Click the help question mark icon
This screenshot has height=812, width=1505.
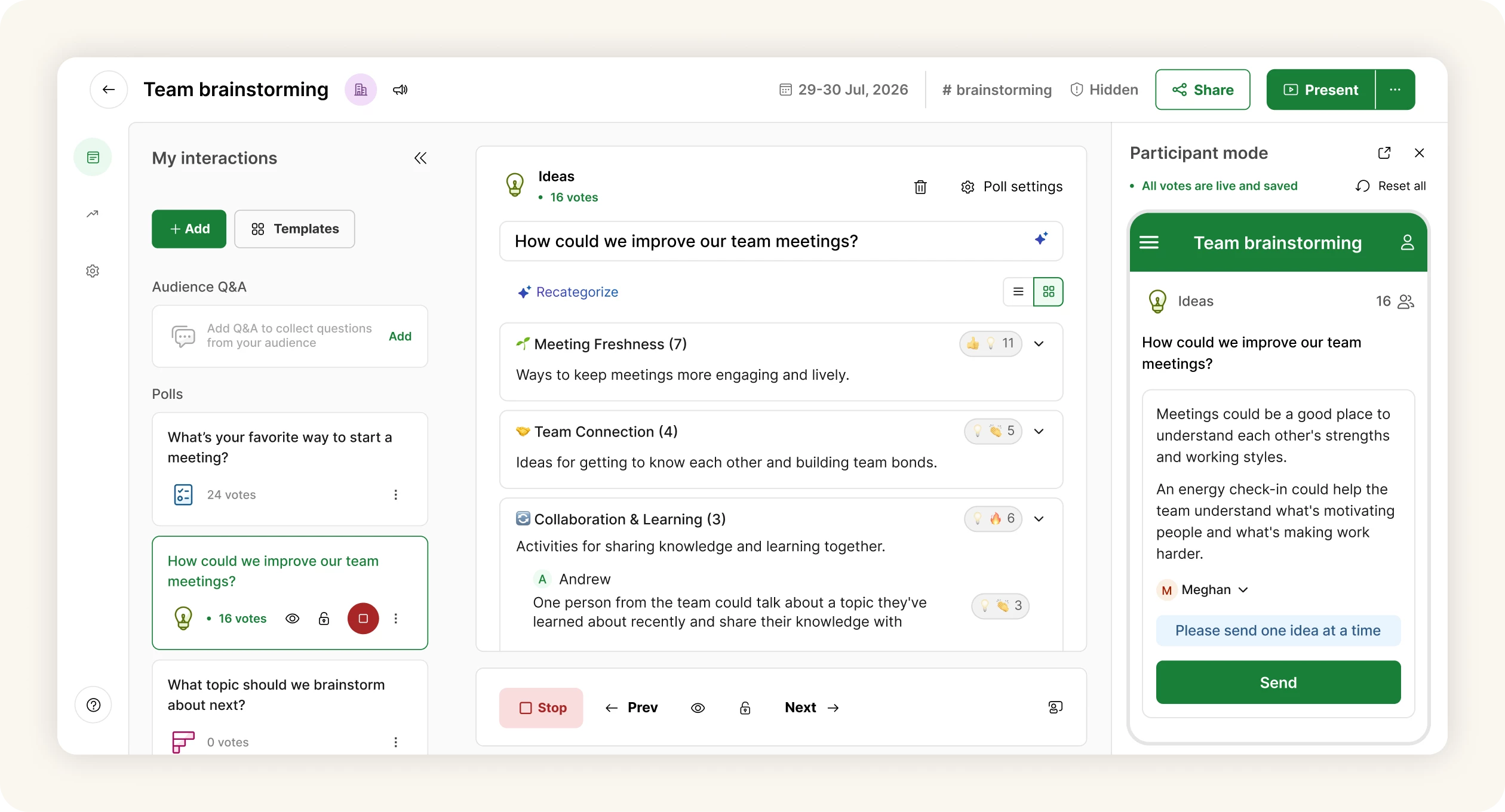tap(93, 705)
